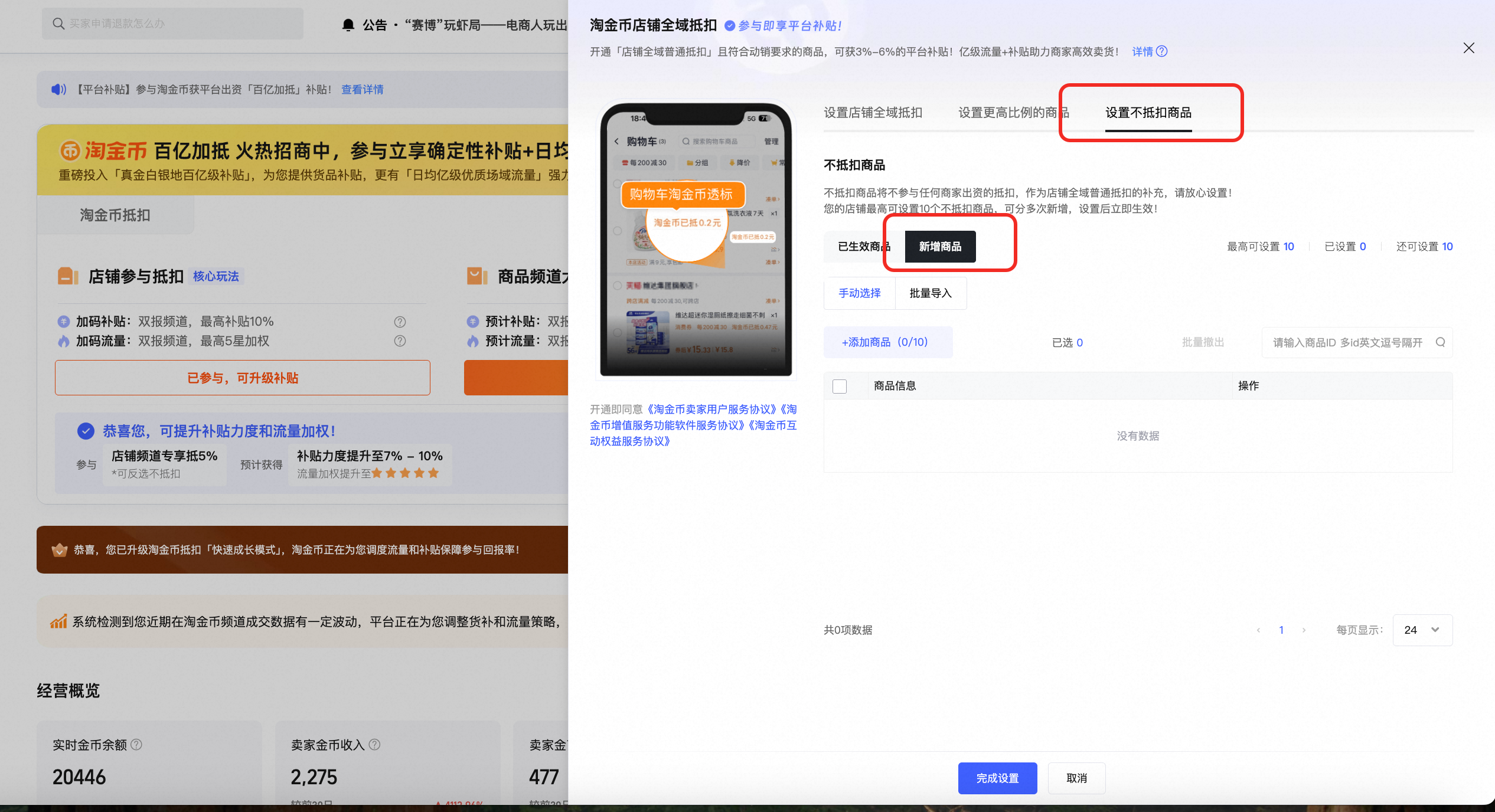Click the 公告 bell icon
The image size is (1495, 812).
(348, 25)
